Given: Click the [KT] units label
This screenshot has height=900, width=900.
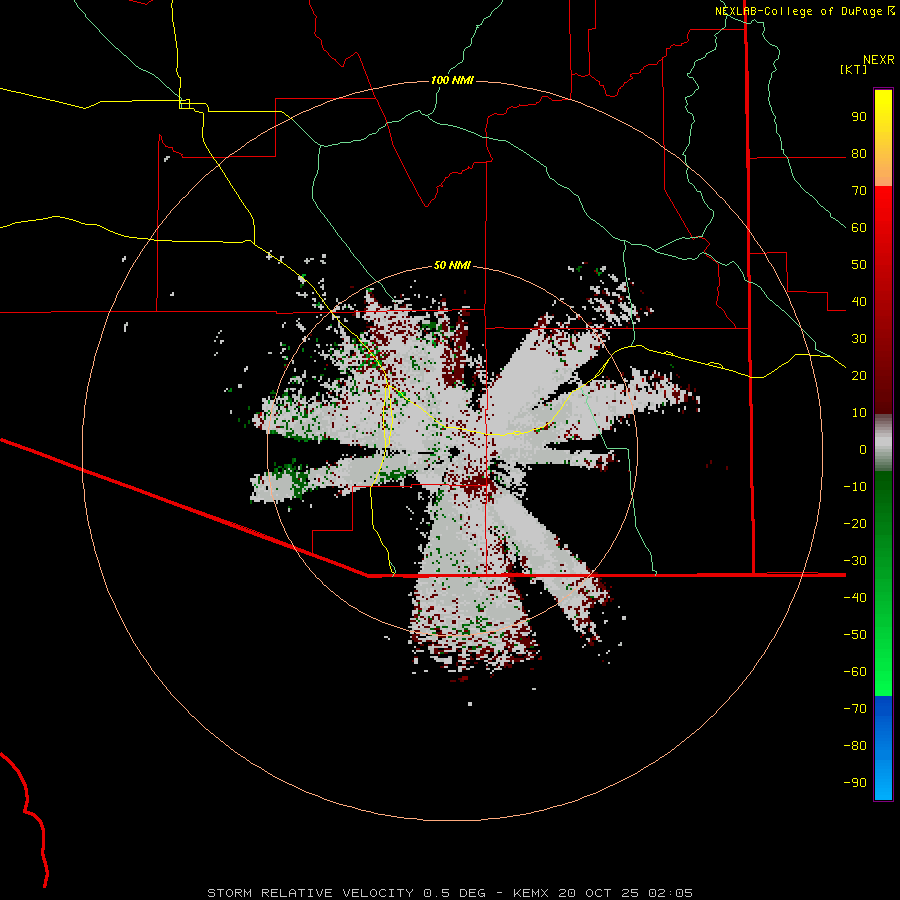Looking at the screenshot, I should (x=854, y=69).
